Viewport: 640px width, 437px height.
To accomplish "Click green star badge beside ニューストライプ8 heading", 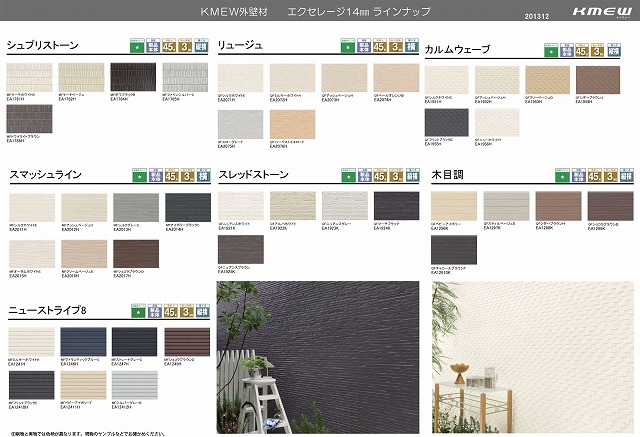I will tap(138, 311).
